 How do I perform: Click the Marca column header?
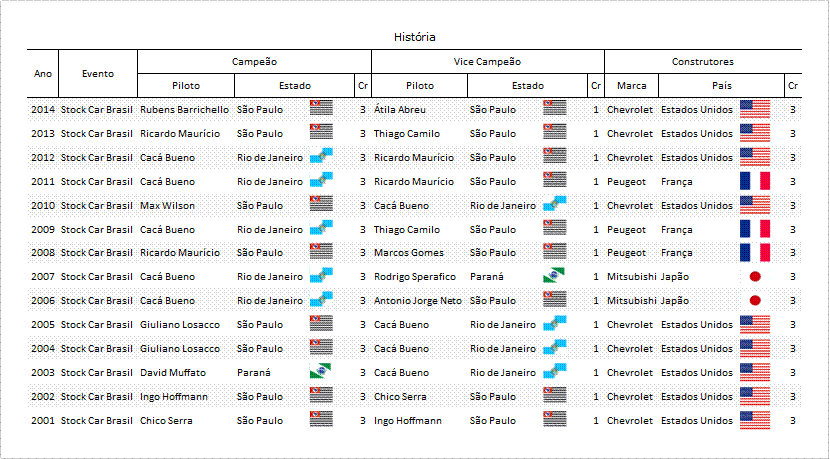631,86
